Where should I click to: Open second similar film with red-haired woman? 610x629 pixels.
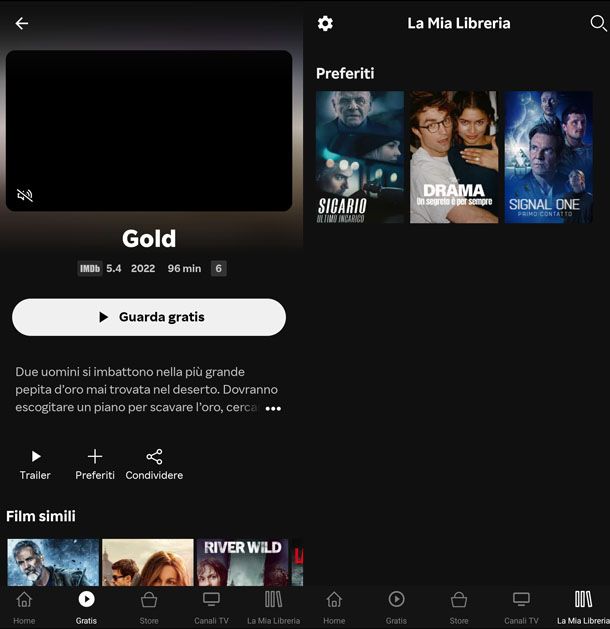(148, 562)
